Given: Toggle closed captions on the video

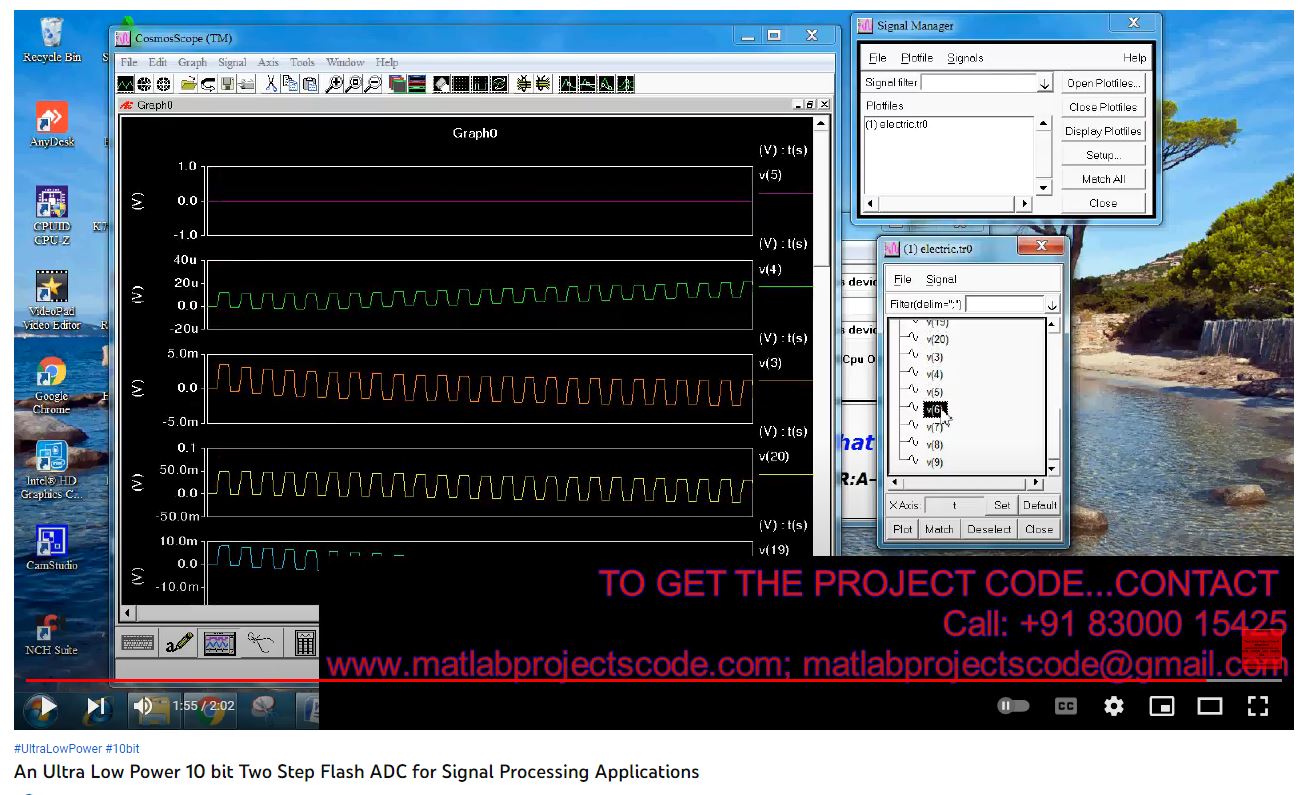Looking at the screenshot, I should click(x=1065, y=706).
